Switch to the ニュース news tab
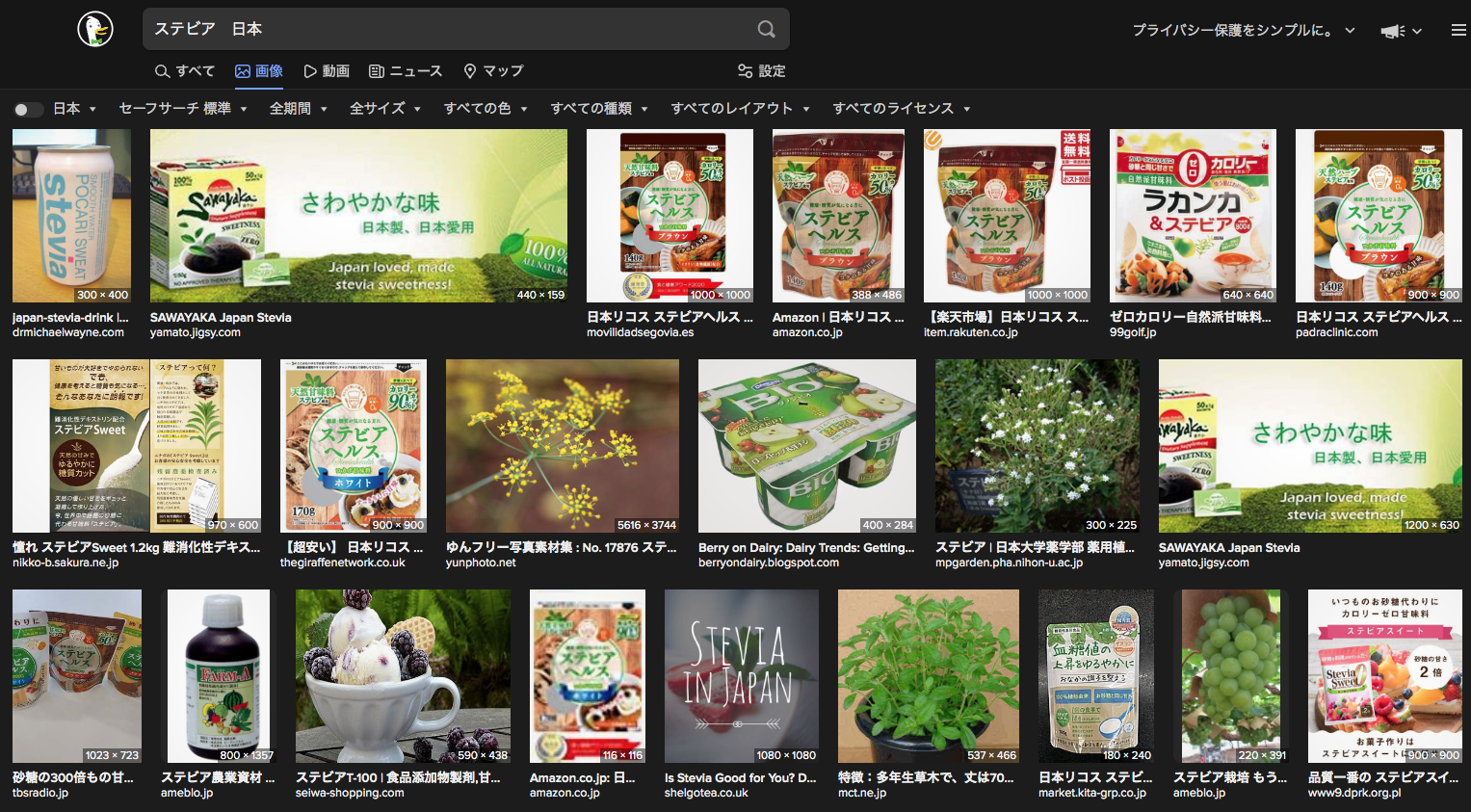 (x=406, y=71)
